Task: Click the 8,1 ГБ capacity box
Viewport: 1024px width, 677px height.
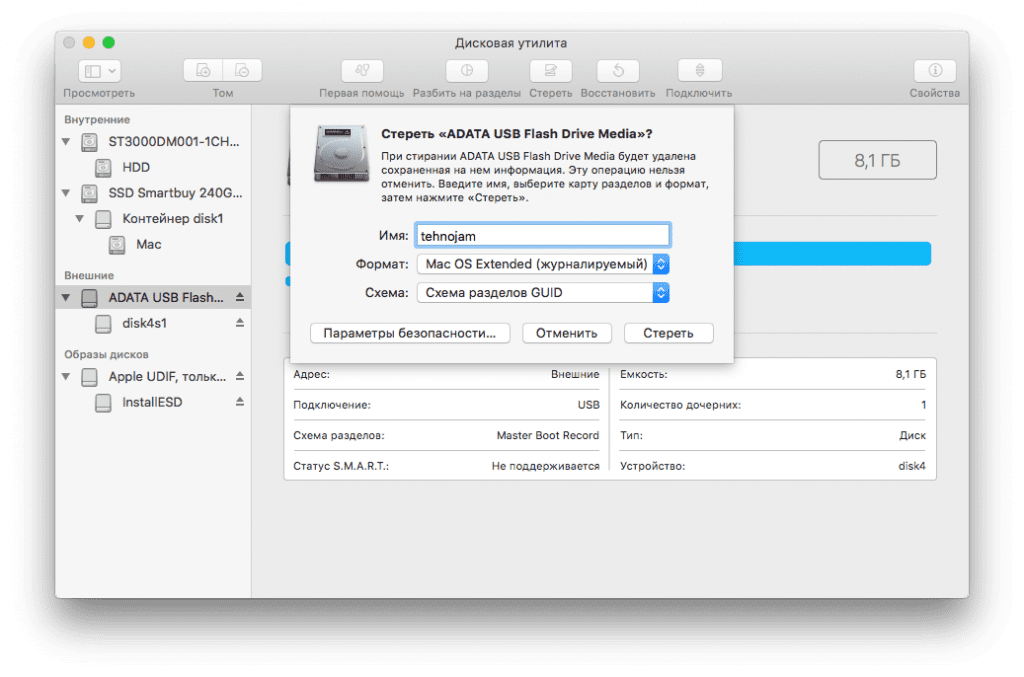Action: 877,160
